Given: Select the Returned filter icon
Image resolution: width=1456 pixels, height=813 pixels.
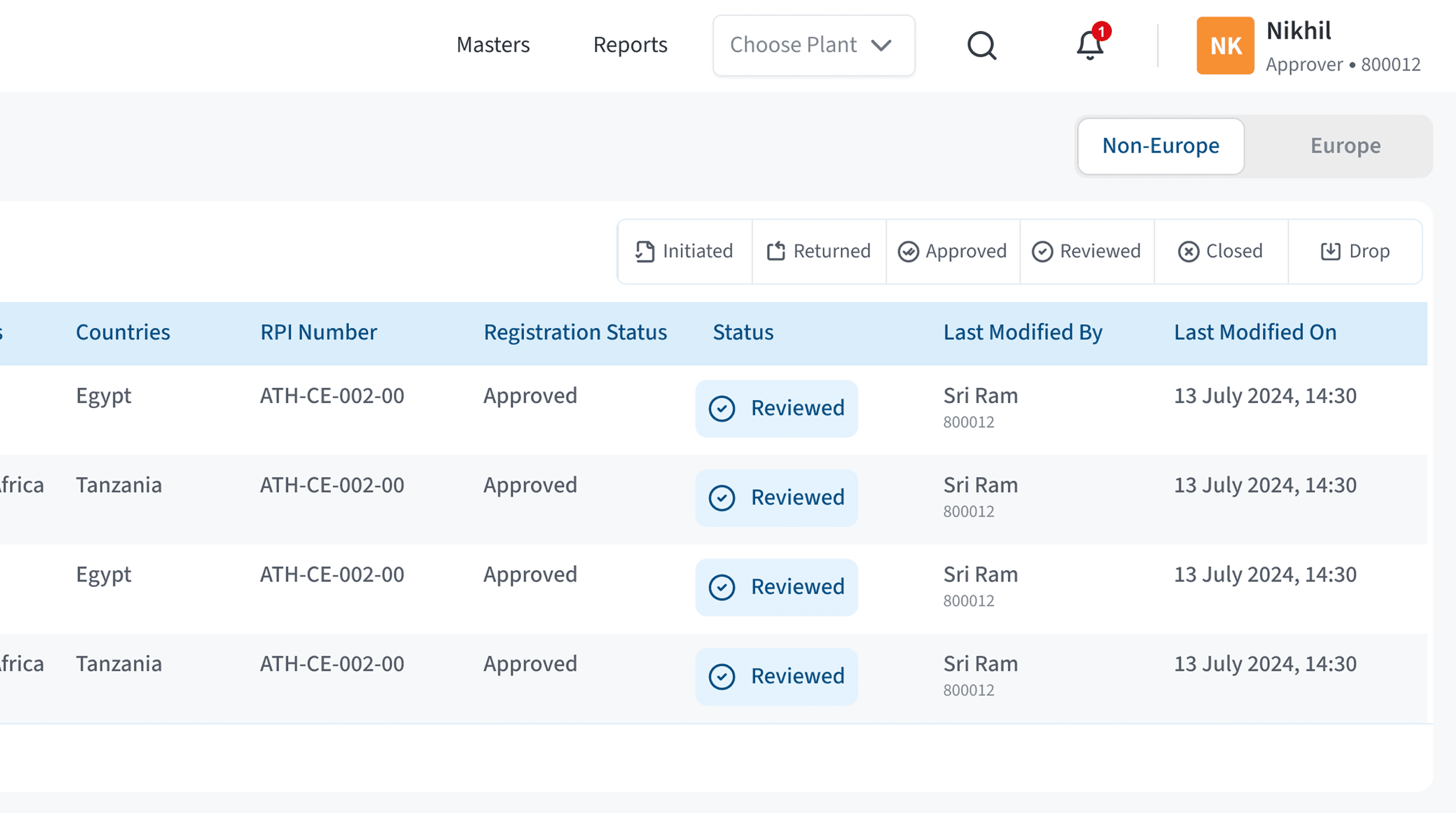Looking at the screenshot, I should click(x=777, y=251).
